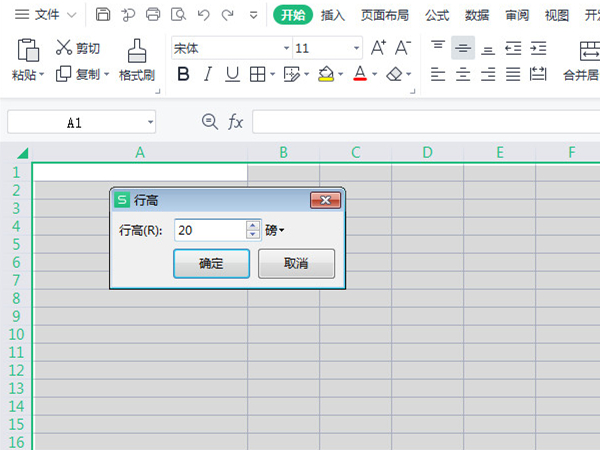This screenshot has height=450, width=600.
Task: Align text left icon
Action: click(x=438, y=74)
